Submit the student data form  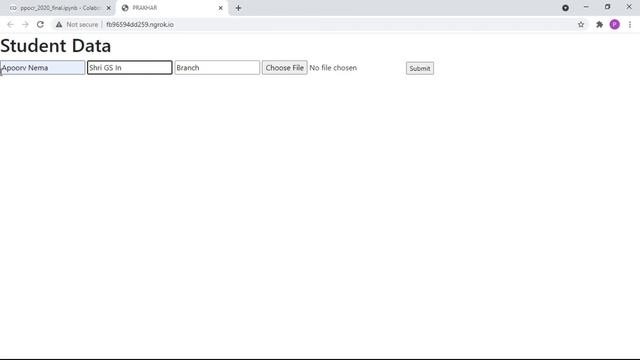[420, 68]
